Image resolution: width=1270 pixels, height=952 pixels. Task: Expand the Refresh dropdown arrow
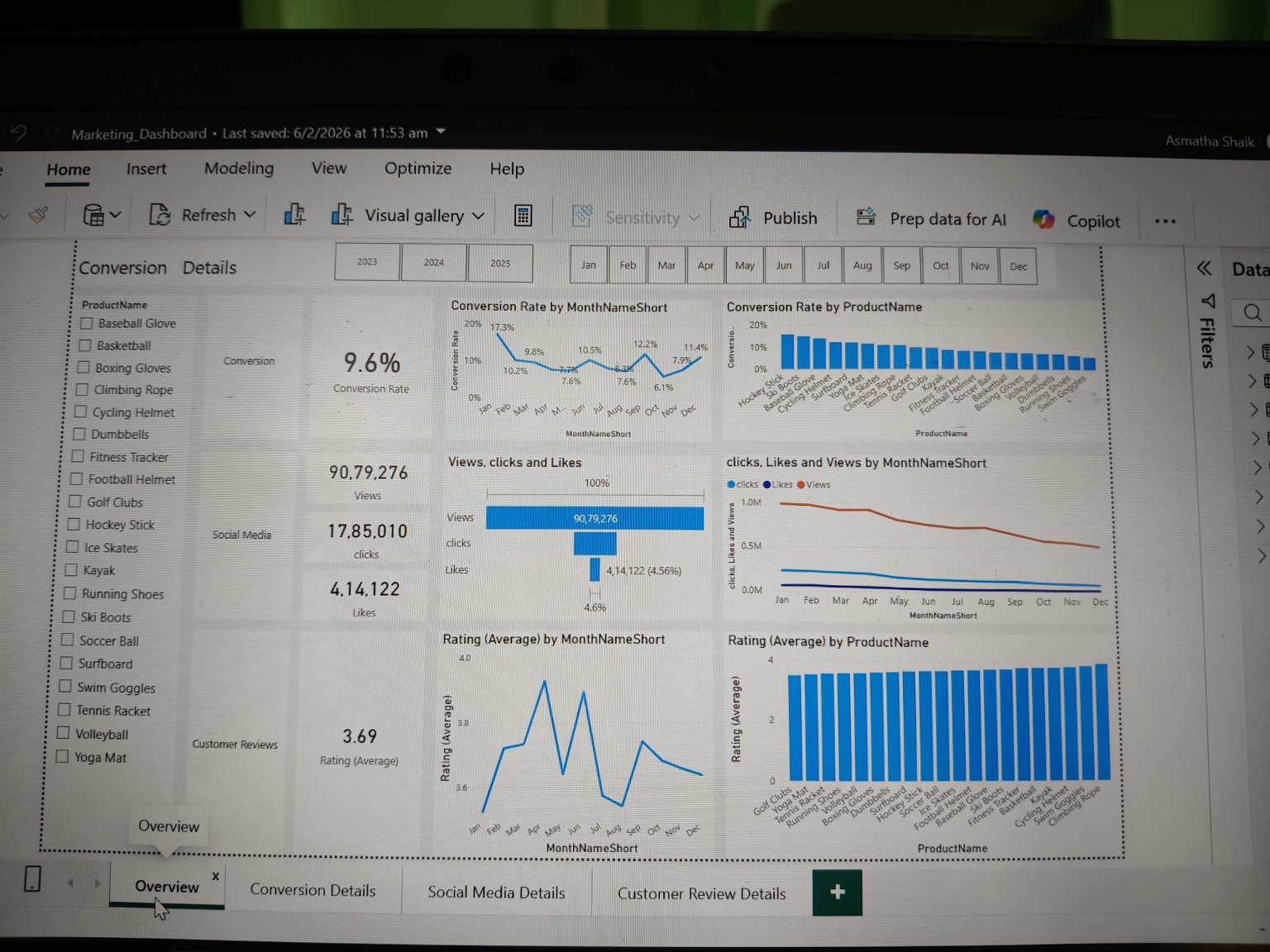(250, 215)
